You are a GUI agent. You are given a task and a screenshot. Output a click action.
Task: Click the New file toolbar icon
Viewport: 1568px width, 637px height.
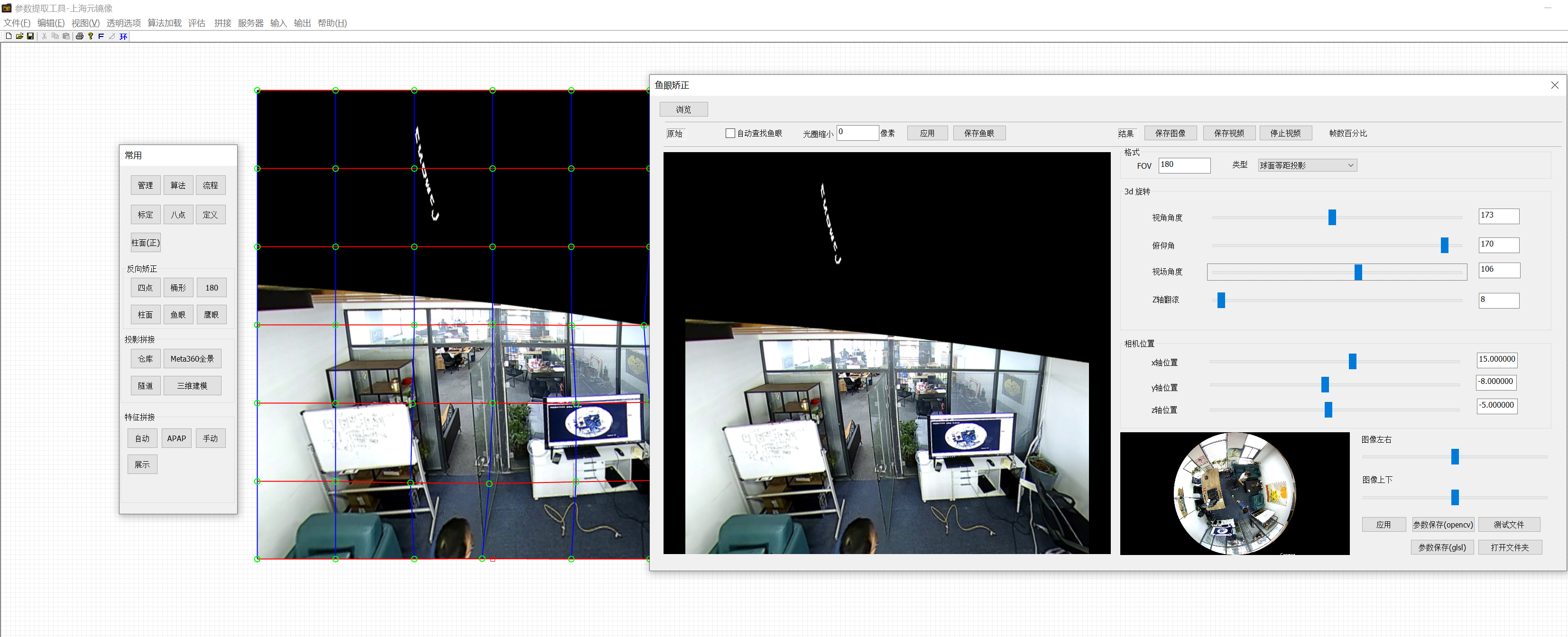click(x=9, y=36)
